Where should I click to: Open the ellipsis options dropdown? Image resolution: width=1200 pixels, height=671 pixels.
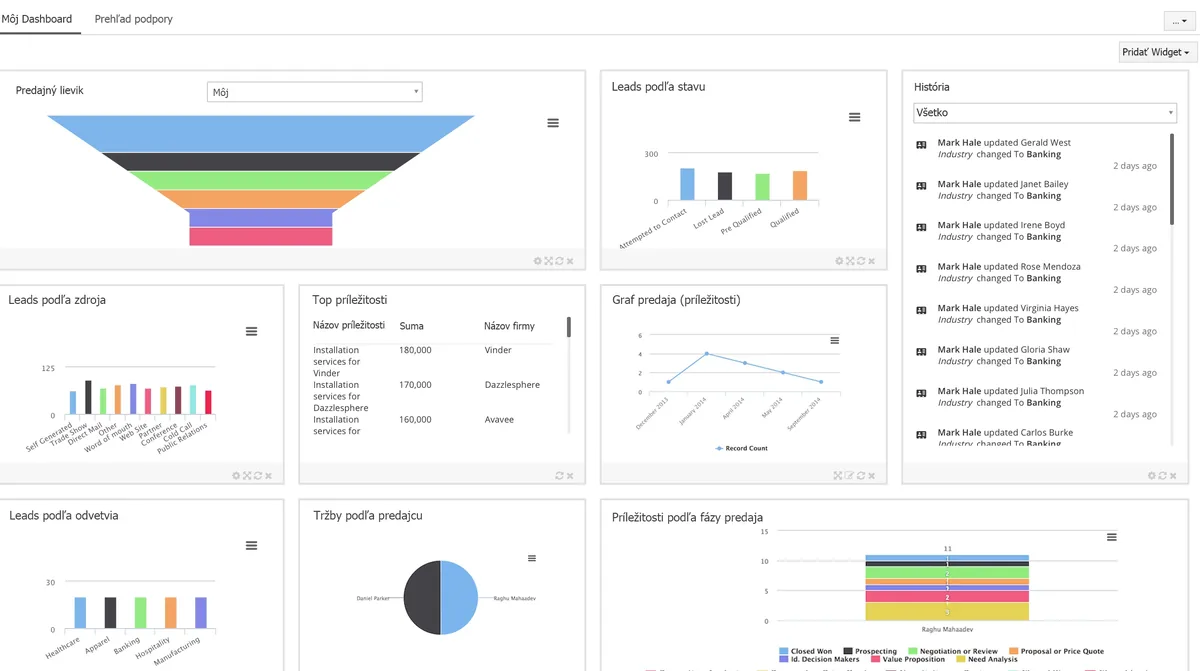tap(1180, 21)
